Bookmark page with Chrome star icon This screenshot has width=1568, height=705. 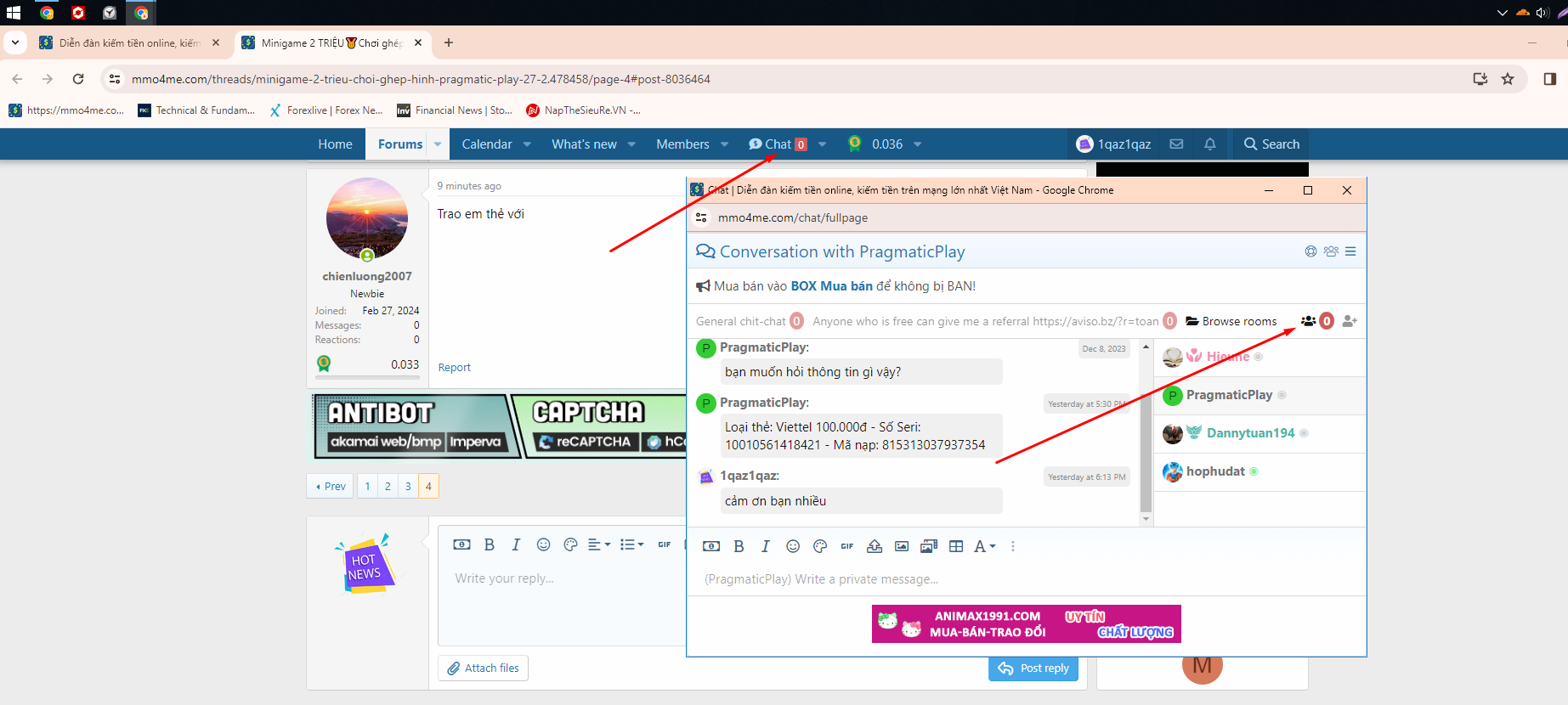1508,79
